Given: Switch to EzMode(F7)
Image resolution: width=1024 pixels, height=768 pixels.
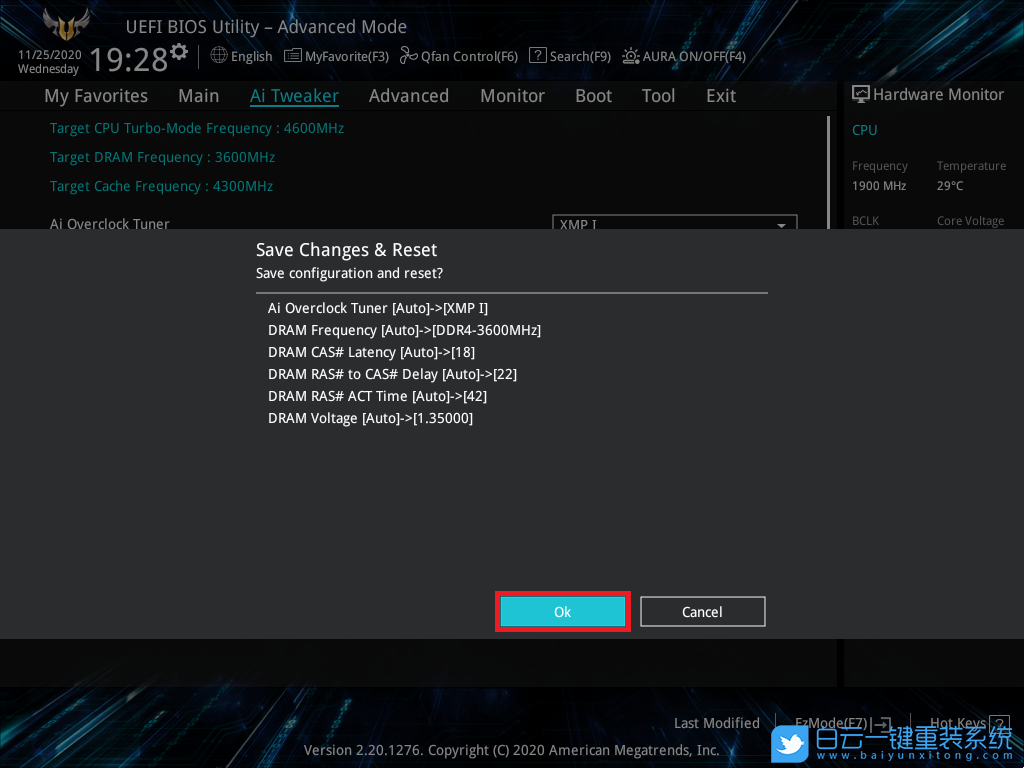Looking at the screenshot, I should click(832, 723).
